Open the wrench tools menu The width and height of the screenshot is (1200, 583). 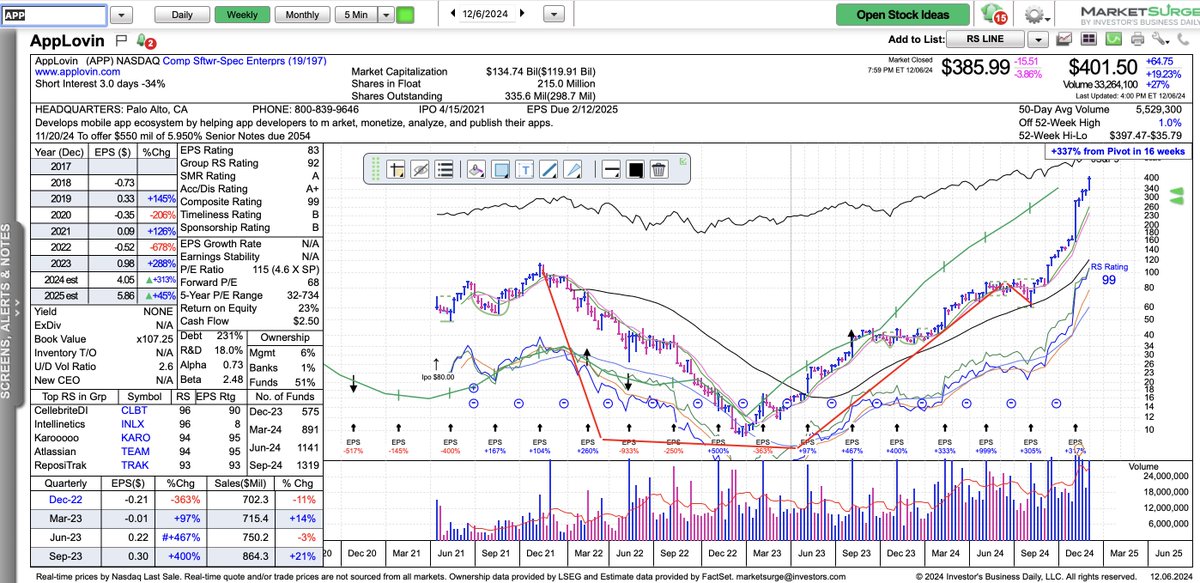[x=1159, y=39]
